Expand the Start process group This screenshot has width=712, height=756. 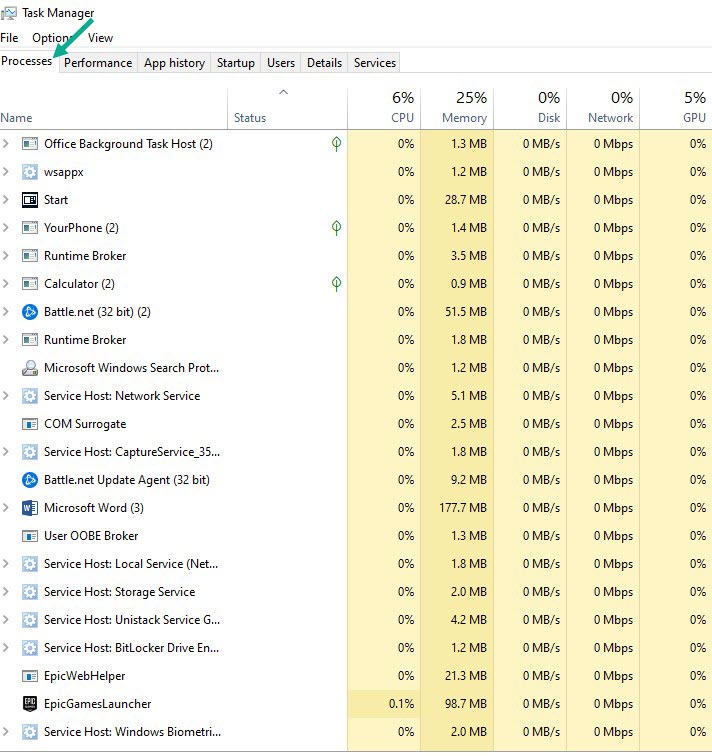click(x=6, y=200)
